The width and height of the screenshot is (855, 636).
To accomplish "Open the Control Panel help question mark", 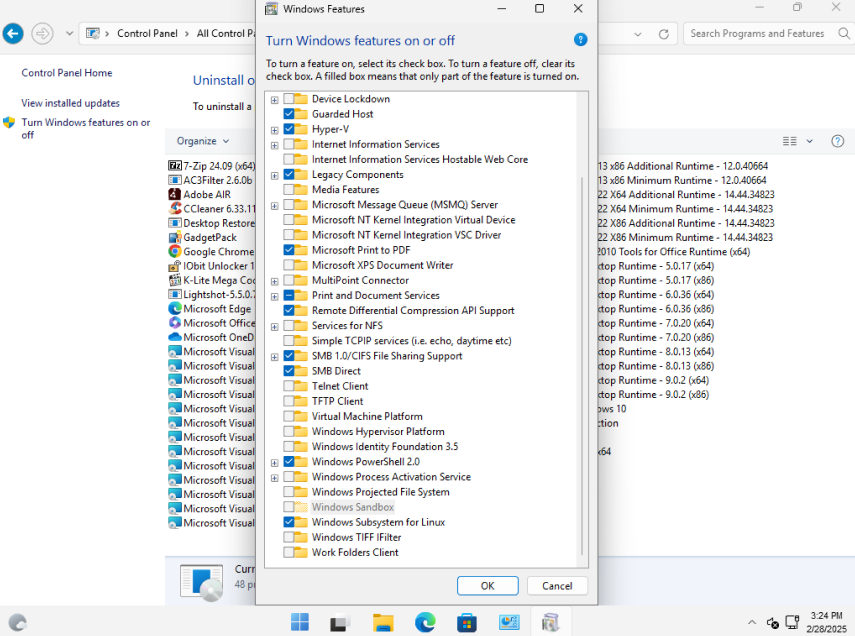I will [x=838, y=141].
